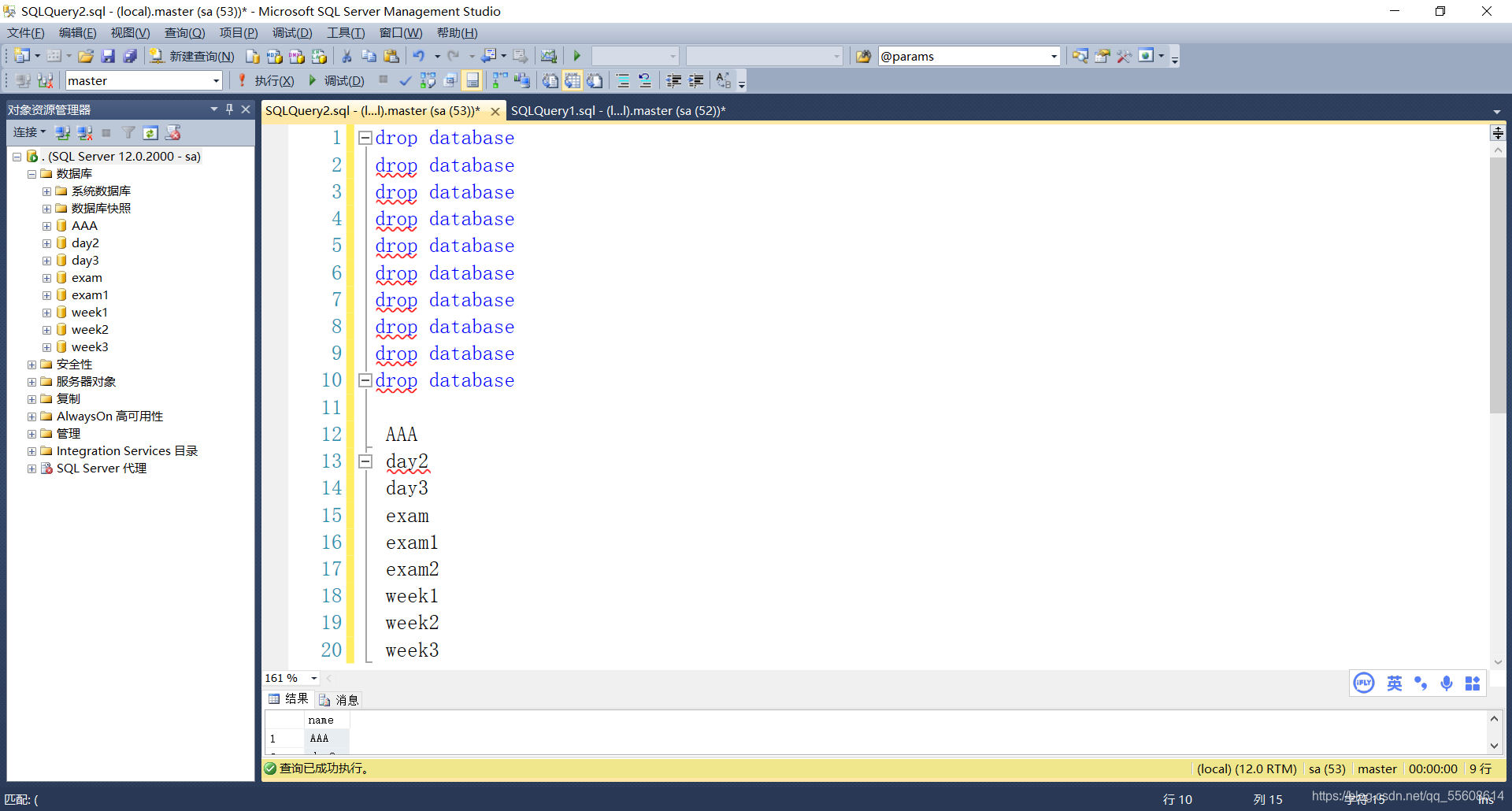Image resolution: width=1512 pixels, height=811 pixels.
Task: Click the results pane scroll down arrow
Action: pos(1494,746)
